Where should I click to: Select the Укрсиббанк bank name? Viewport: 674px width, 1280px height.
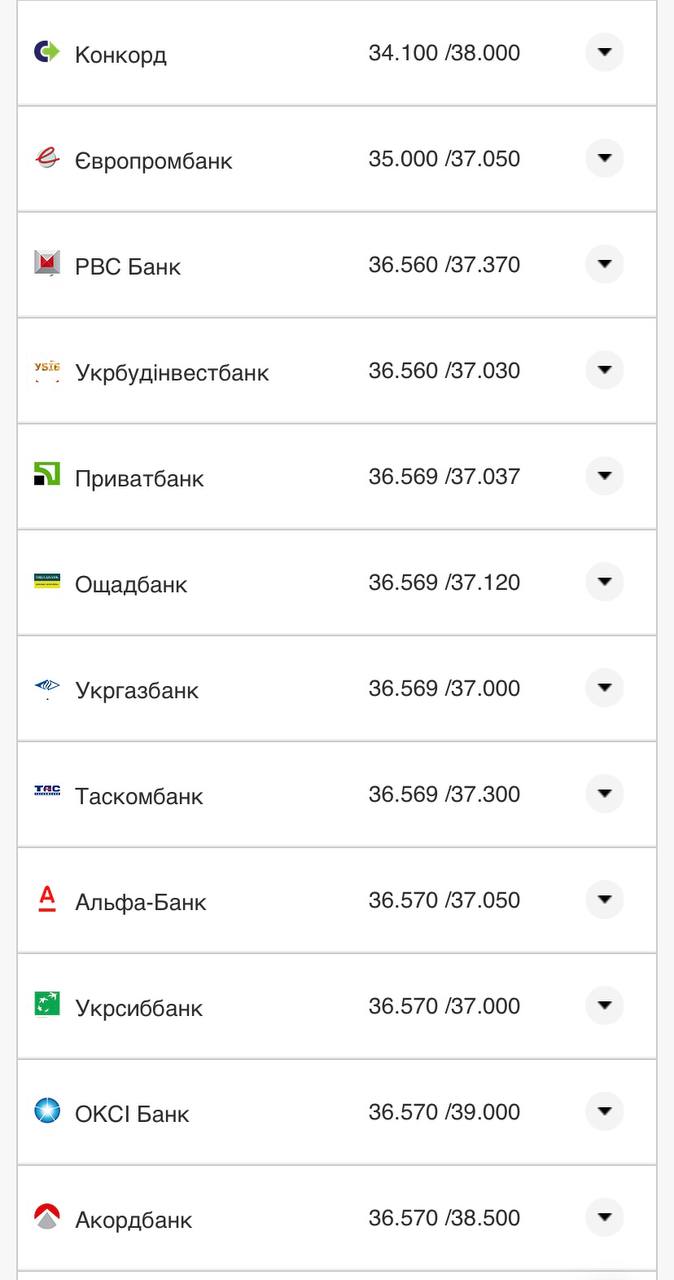139,1008
